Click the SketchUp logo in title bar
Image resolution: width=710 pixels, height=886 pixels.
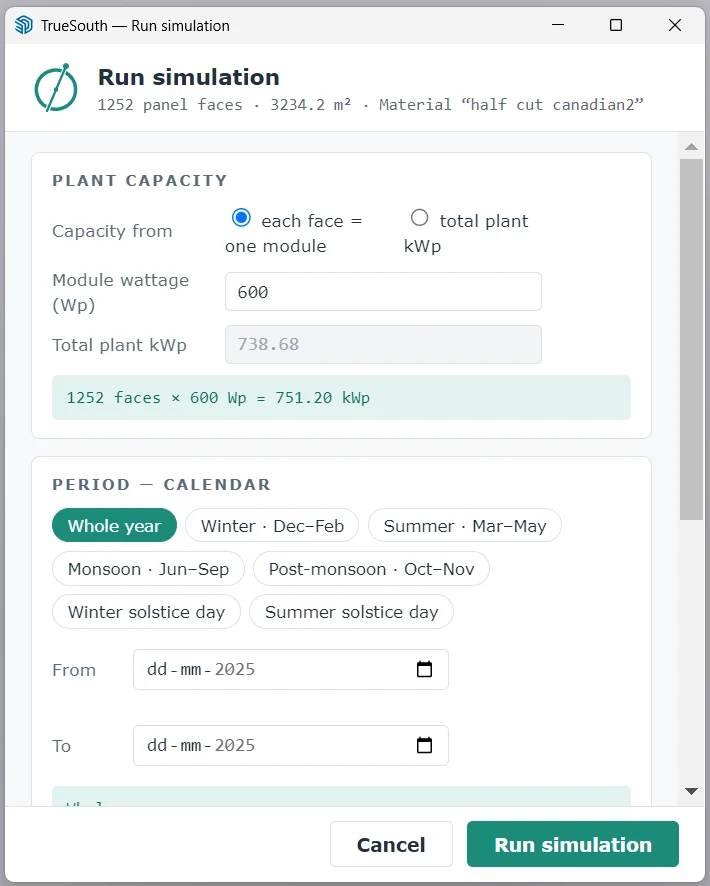(x=24, y=25)
